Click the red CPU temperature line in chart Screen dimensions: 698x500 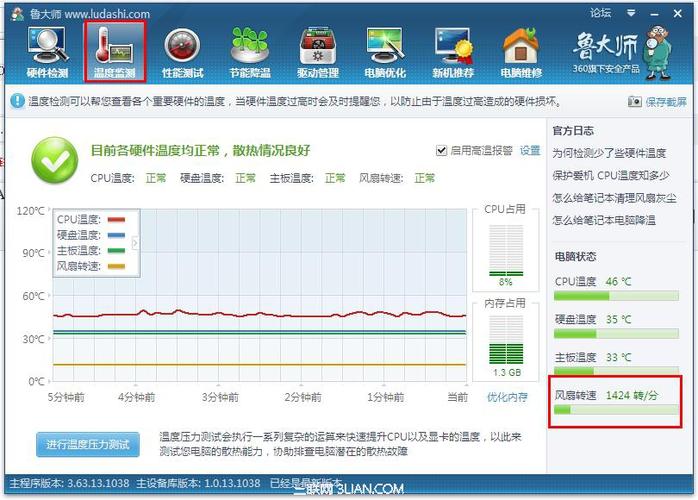click(x=259, y=314)
